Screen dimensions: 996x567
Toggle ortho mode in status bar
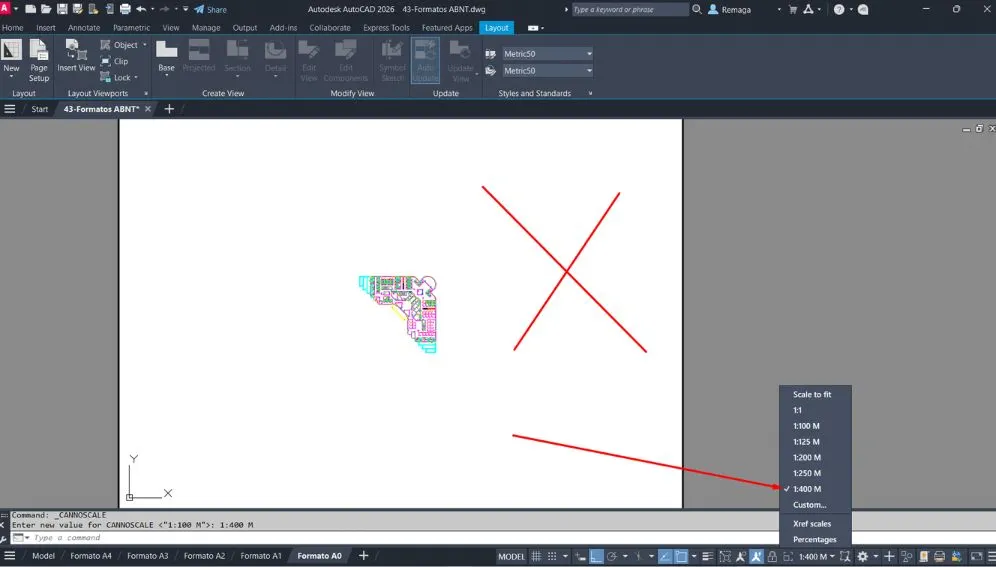point(596,556)
